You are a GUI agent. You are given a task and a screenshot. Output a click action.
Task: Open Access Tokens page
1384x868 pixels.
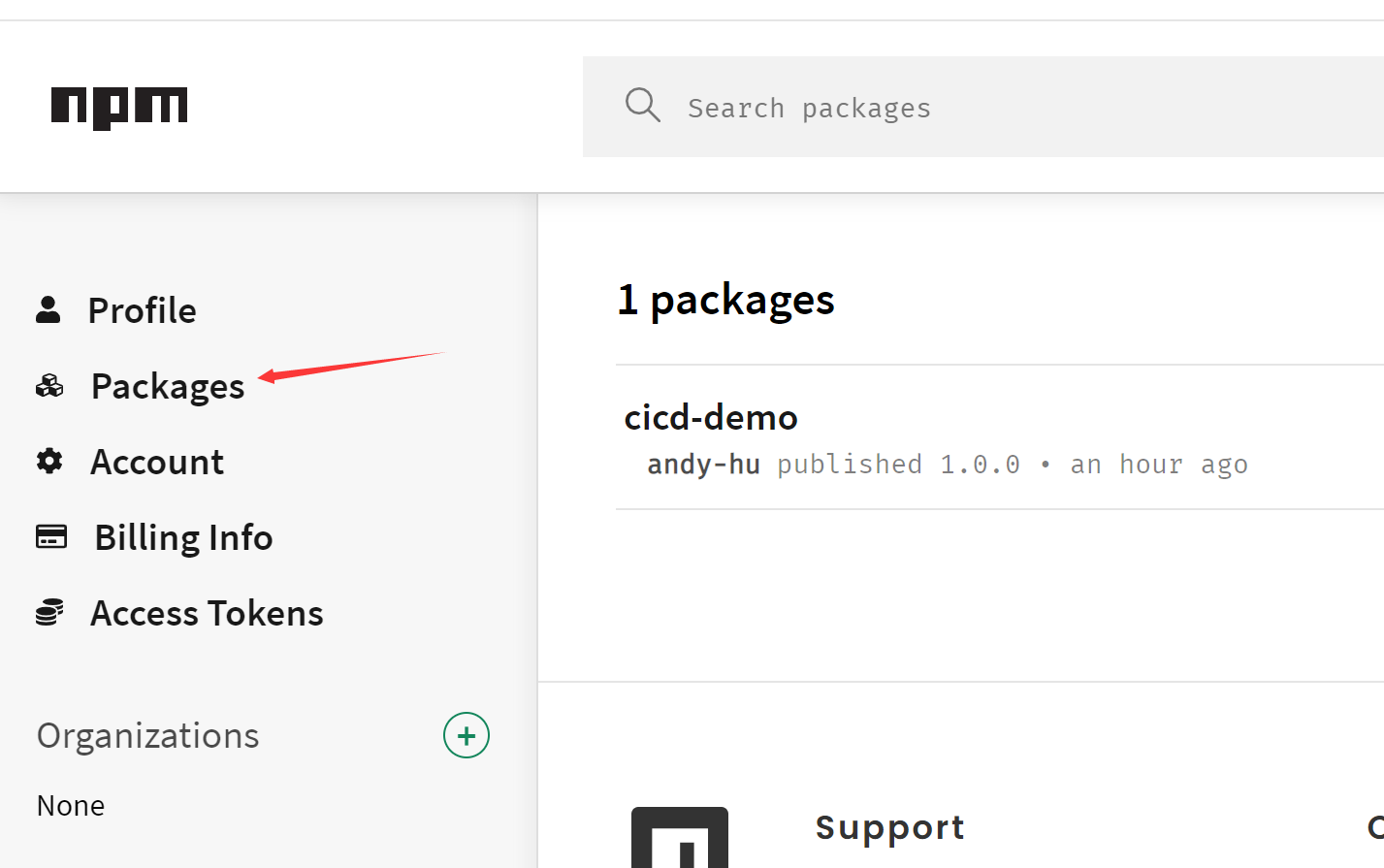point(207,614)
